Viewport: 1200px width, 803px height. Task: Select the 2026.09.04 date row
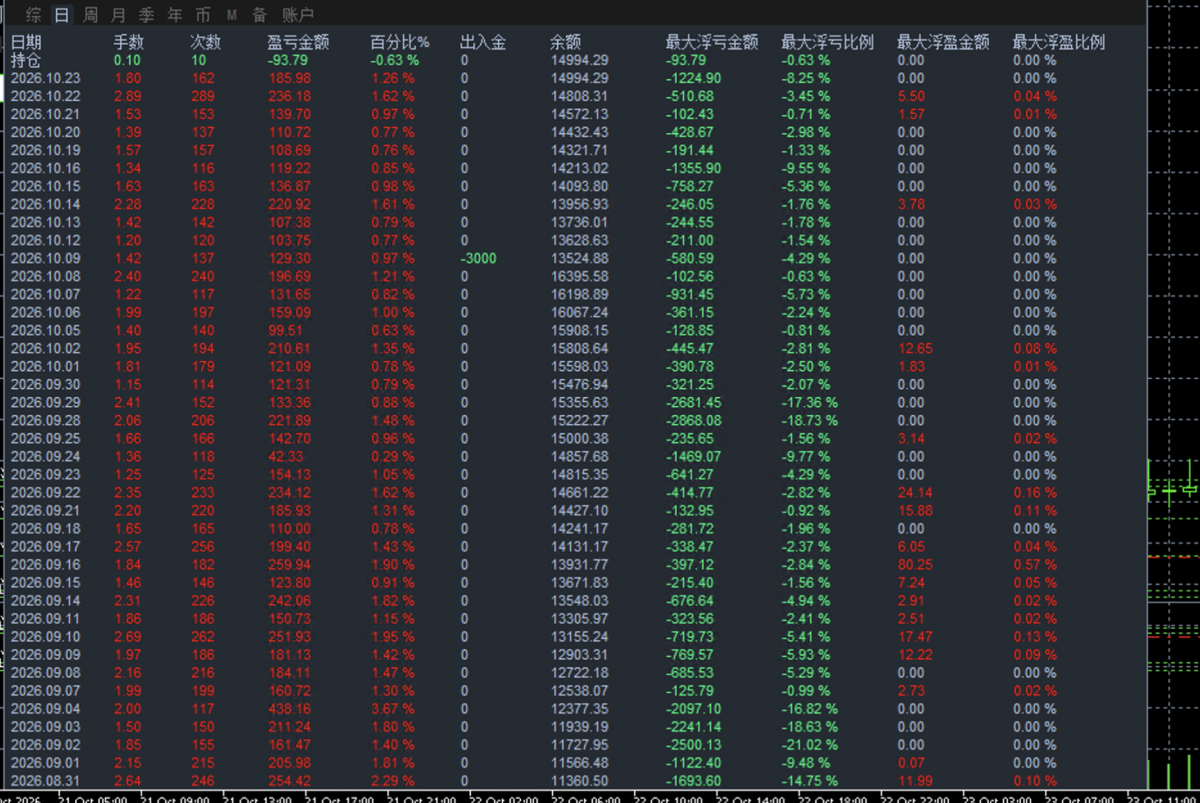pos(45,708)
